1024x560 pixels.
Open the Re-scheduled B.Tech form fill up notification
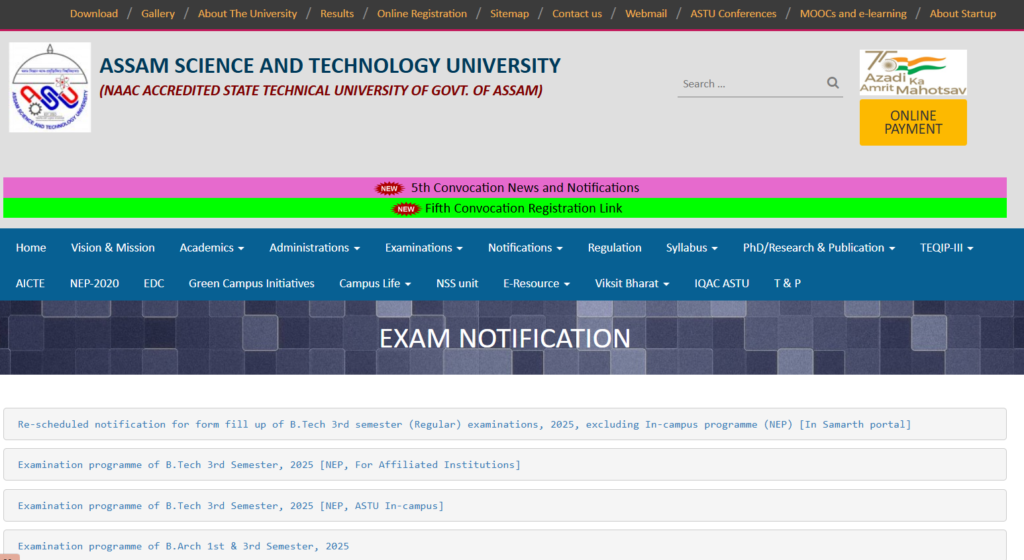pyautogui.click(x=464, y=424)
